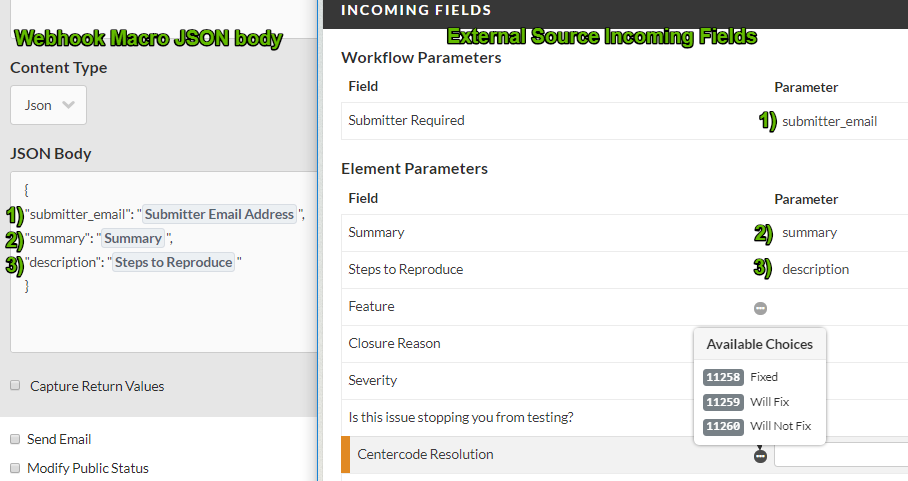
Task: Click the Centercode Resolution row label
Action: tap(425, 454)
